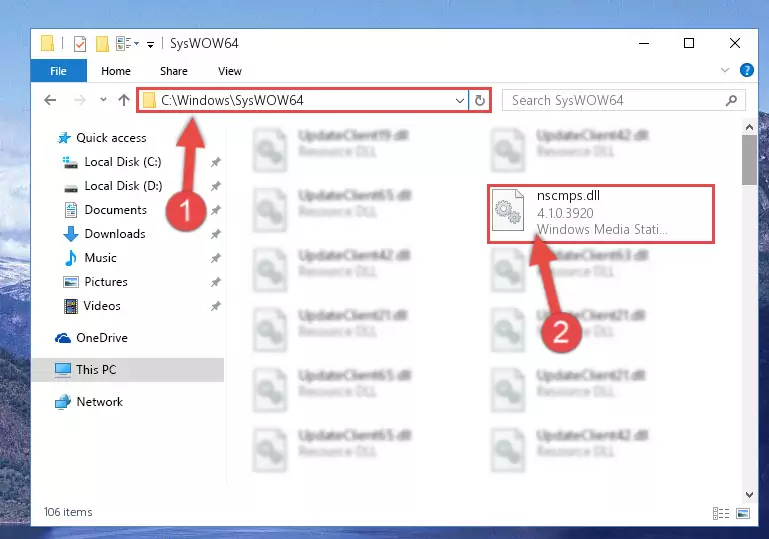
Task: Click the pin icon next to Music
Action: click(215, 258)
